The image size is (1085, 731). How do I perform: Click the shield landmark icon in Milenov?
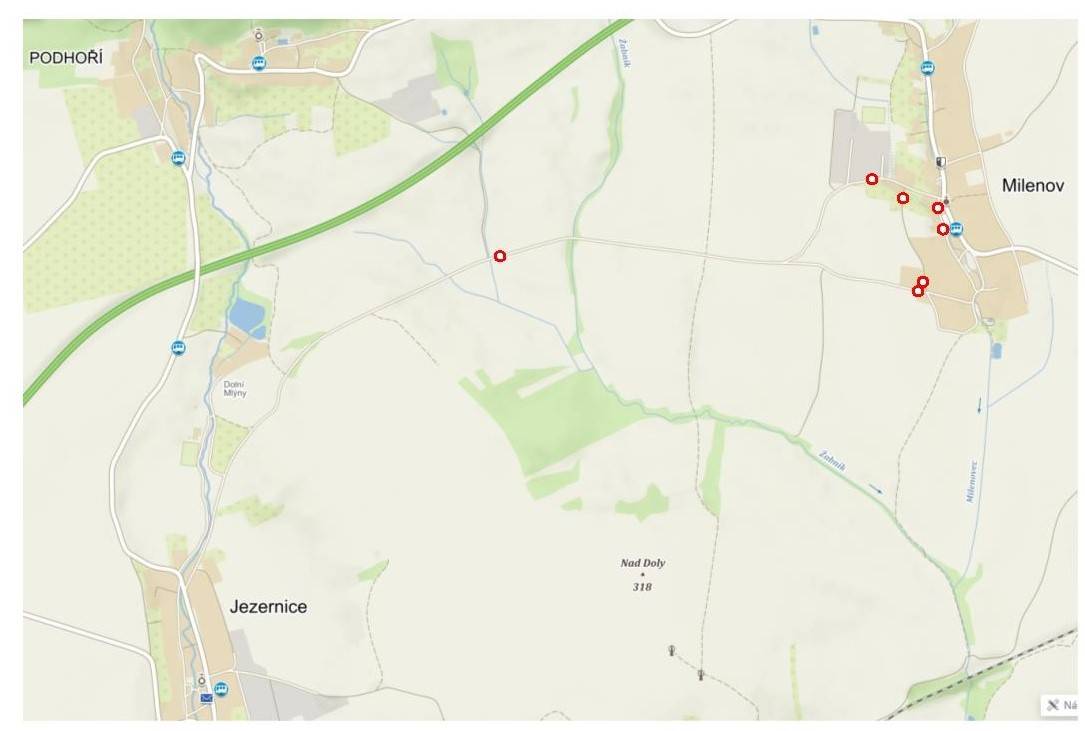click(x=940, y=162)
